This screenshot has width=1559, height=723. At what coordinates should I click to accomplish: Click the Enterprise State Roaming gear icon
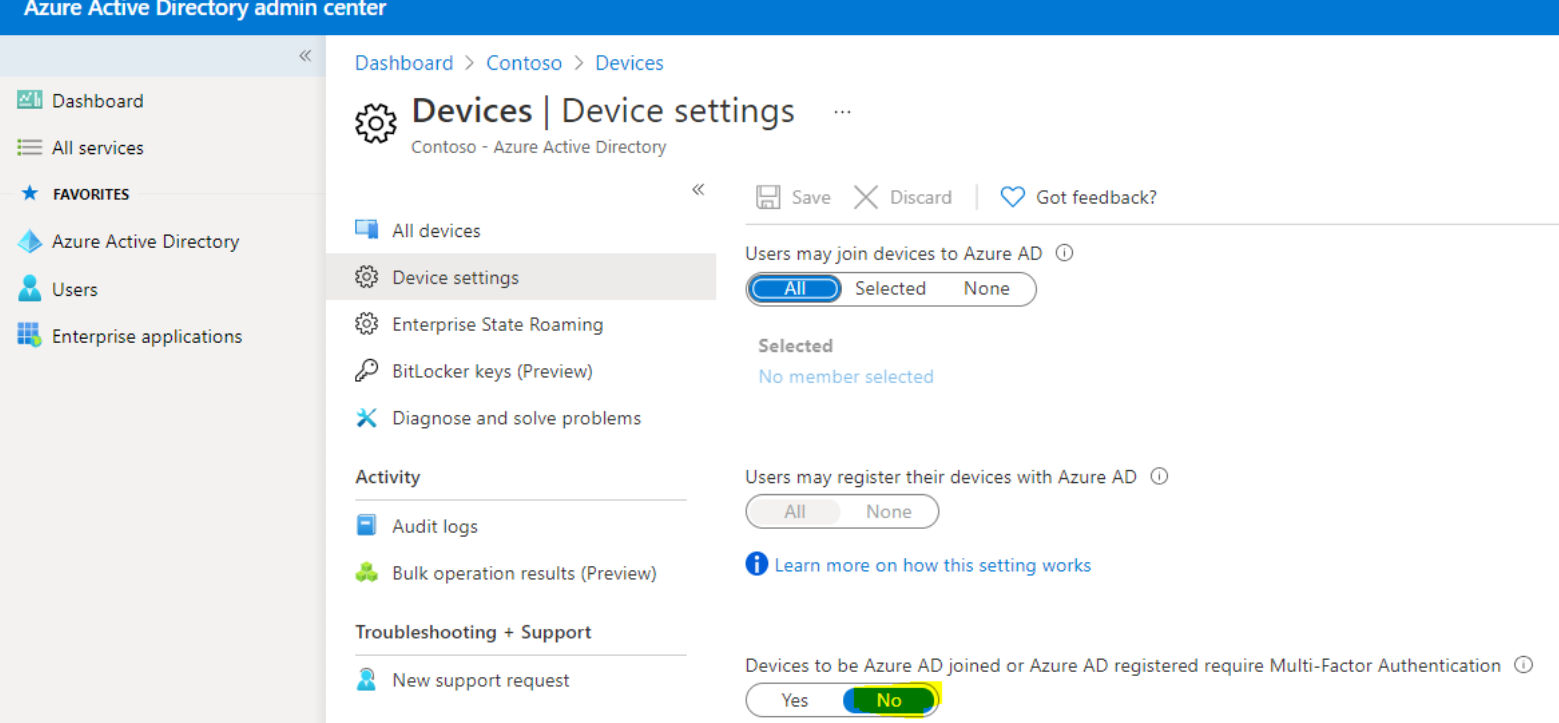pos(367,324)
